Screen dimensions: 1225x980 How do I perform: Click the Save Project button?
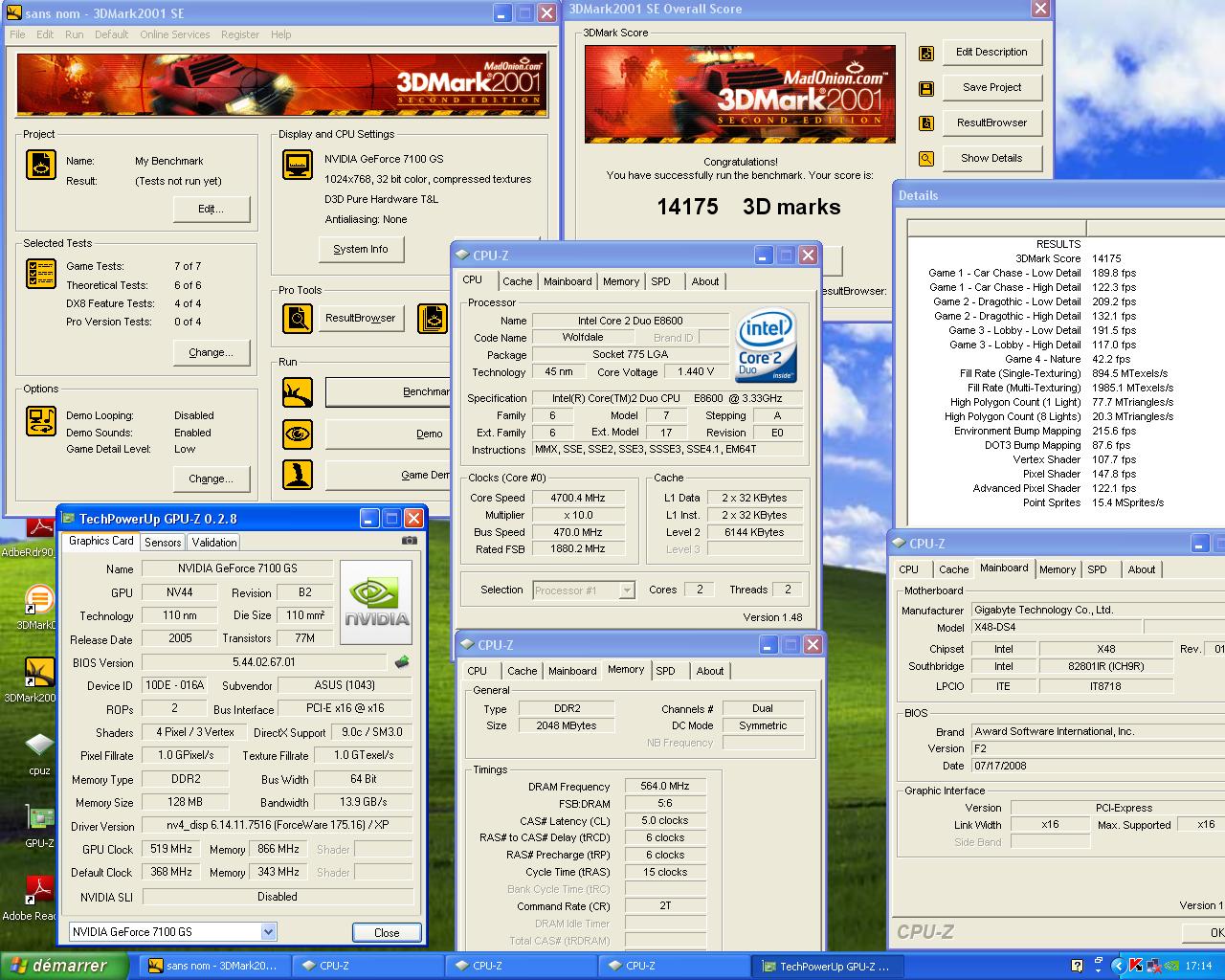click(991, 87)
